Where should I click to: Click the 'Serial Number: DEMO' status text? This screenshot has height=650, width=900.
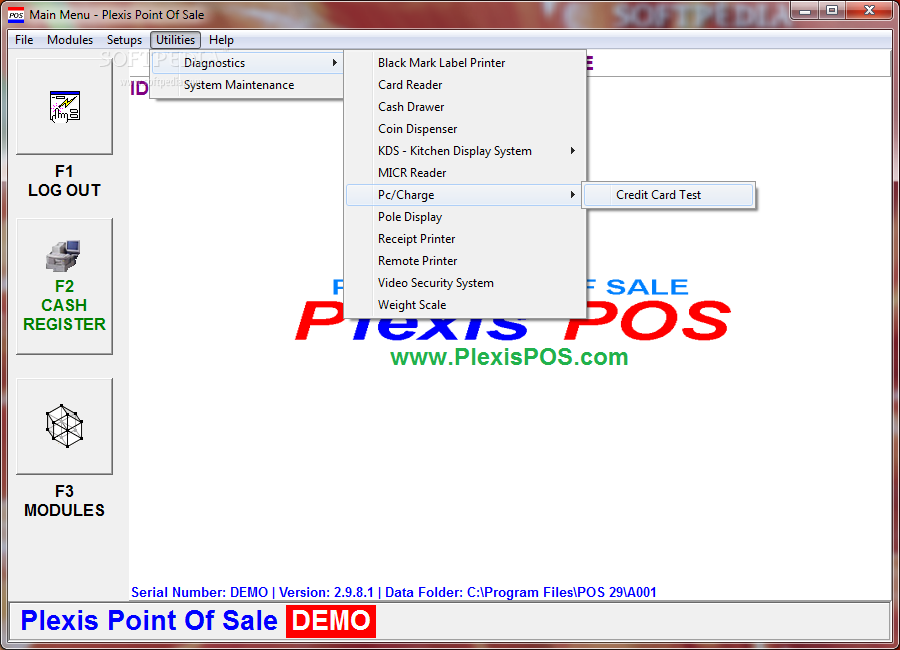pos(199,592)
